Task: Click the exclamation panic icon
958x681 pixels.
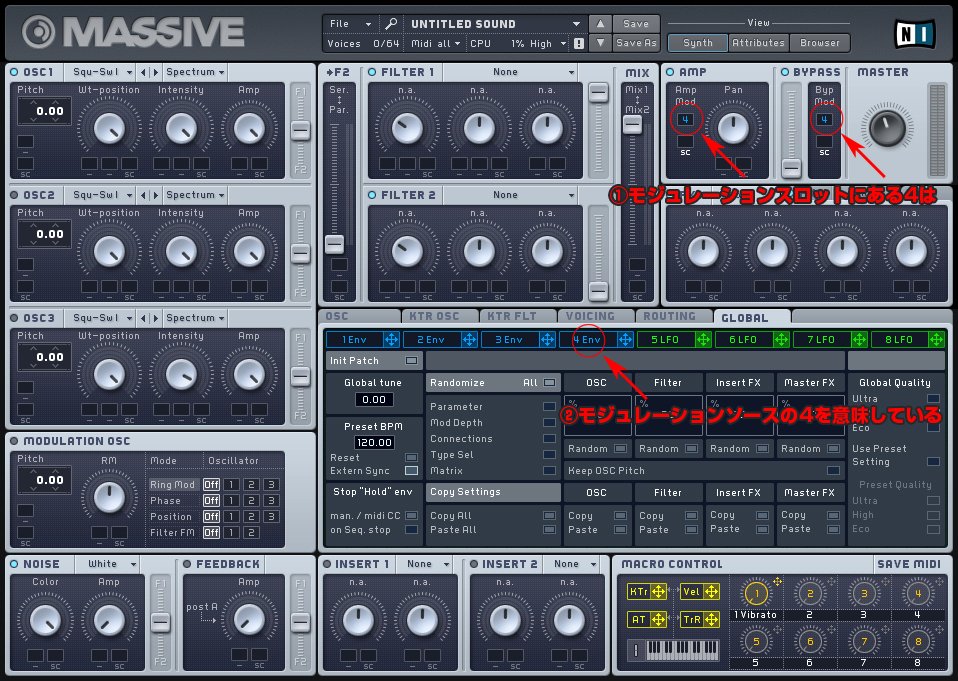Action: pos(579,43)
